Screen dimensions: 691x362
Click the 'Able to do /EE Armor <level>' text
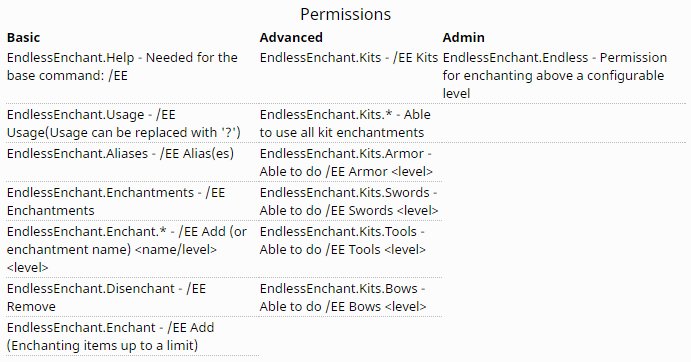click(x=346, y=172)
